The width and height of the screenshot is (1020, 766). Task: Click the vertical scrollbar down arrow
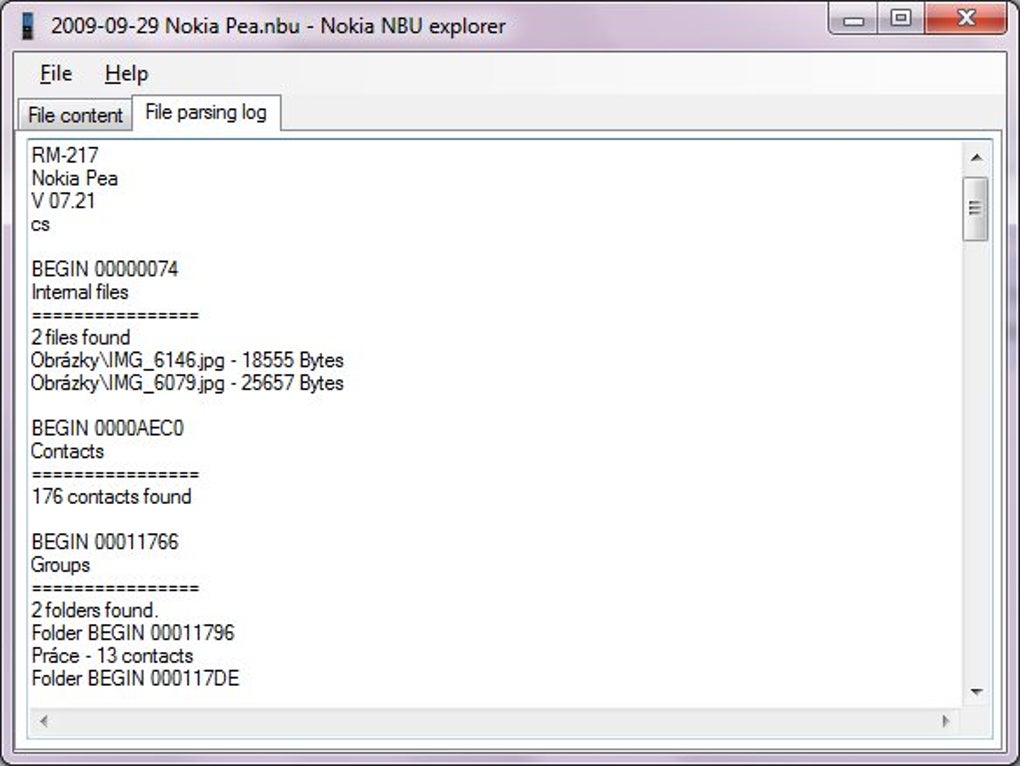976,692
